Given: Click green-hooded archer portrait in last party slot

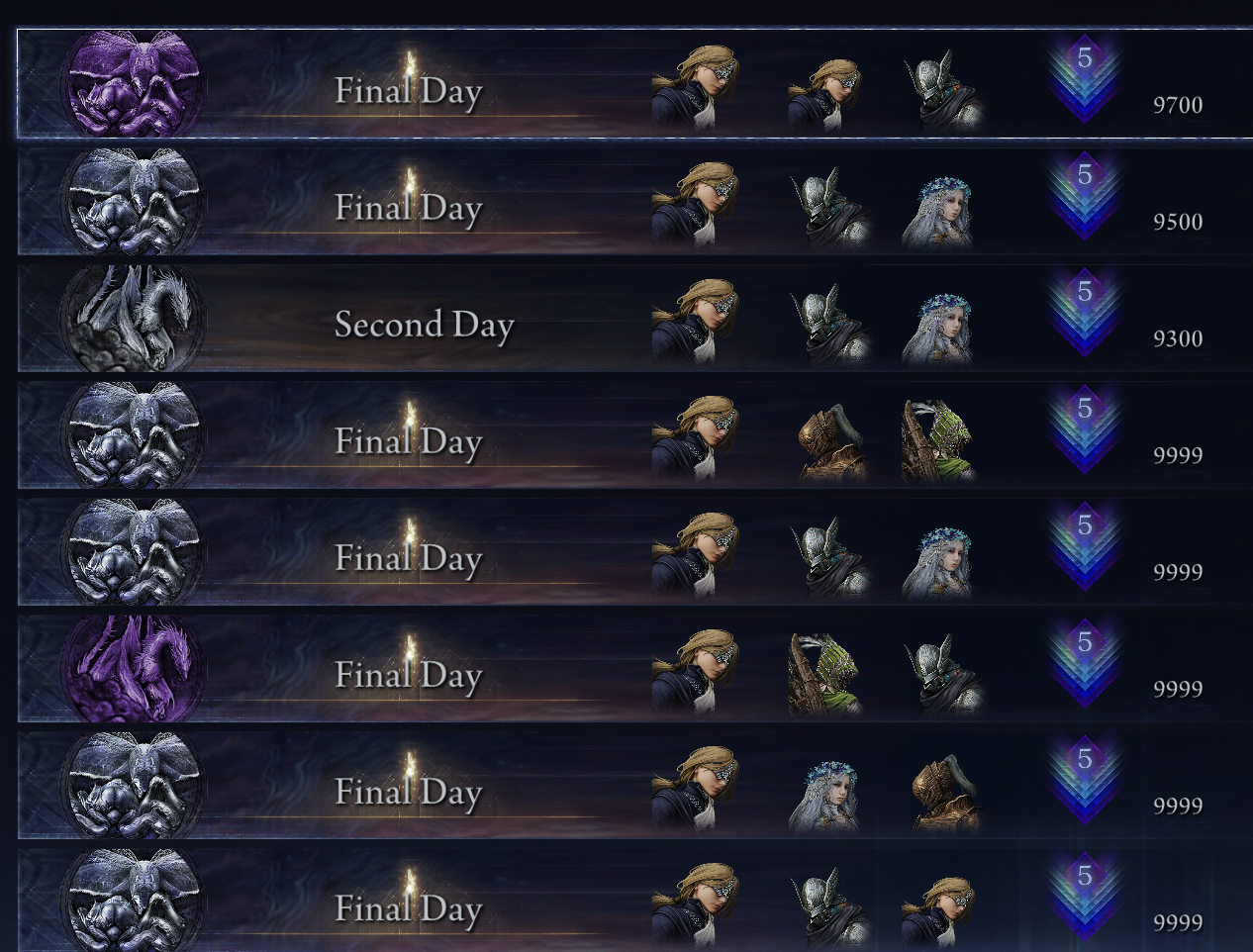Looking at the screenshot, I should click(939, 439).
